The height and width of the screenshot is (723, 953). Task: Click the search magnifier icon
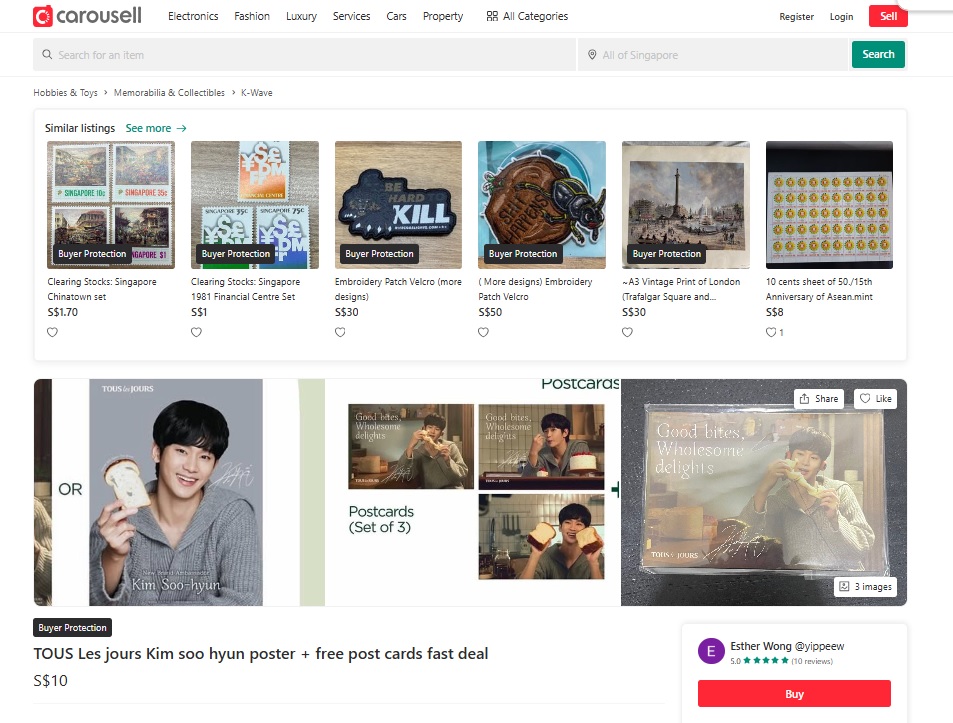pos(47,55)
